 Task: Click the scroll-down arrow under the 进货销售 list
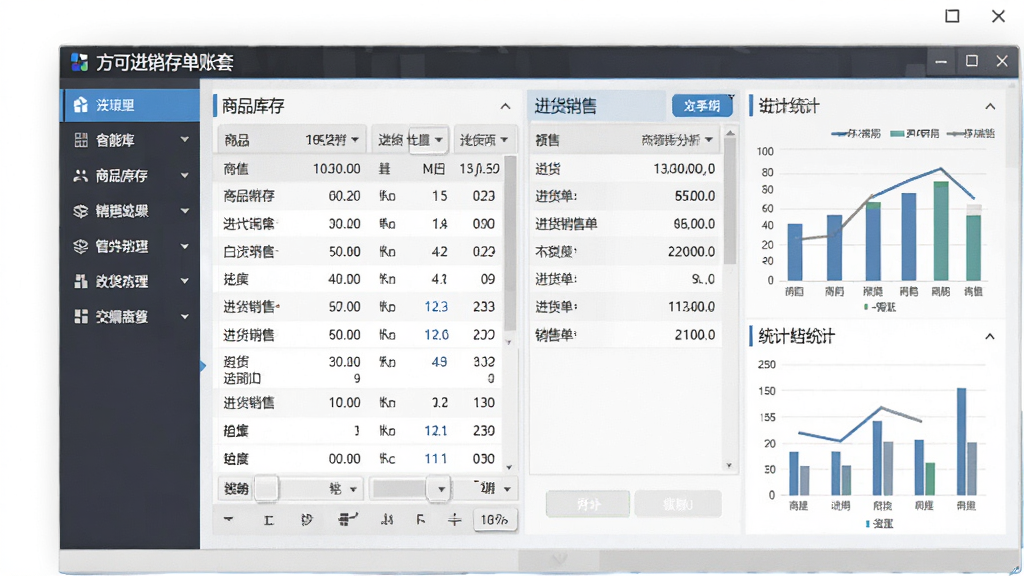click(x=729, y=466)
